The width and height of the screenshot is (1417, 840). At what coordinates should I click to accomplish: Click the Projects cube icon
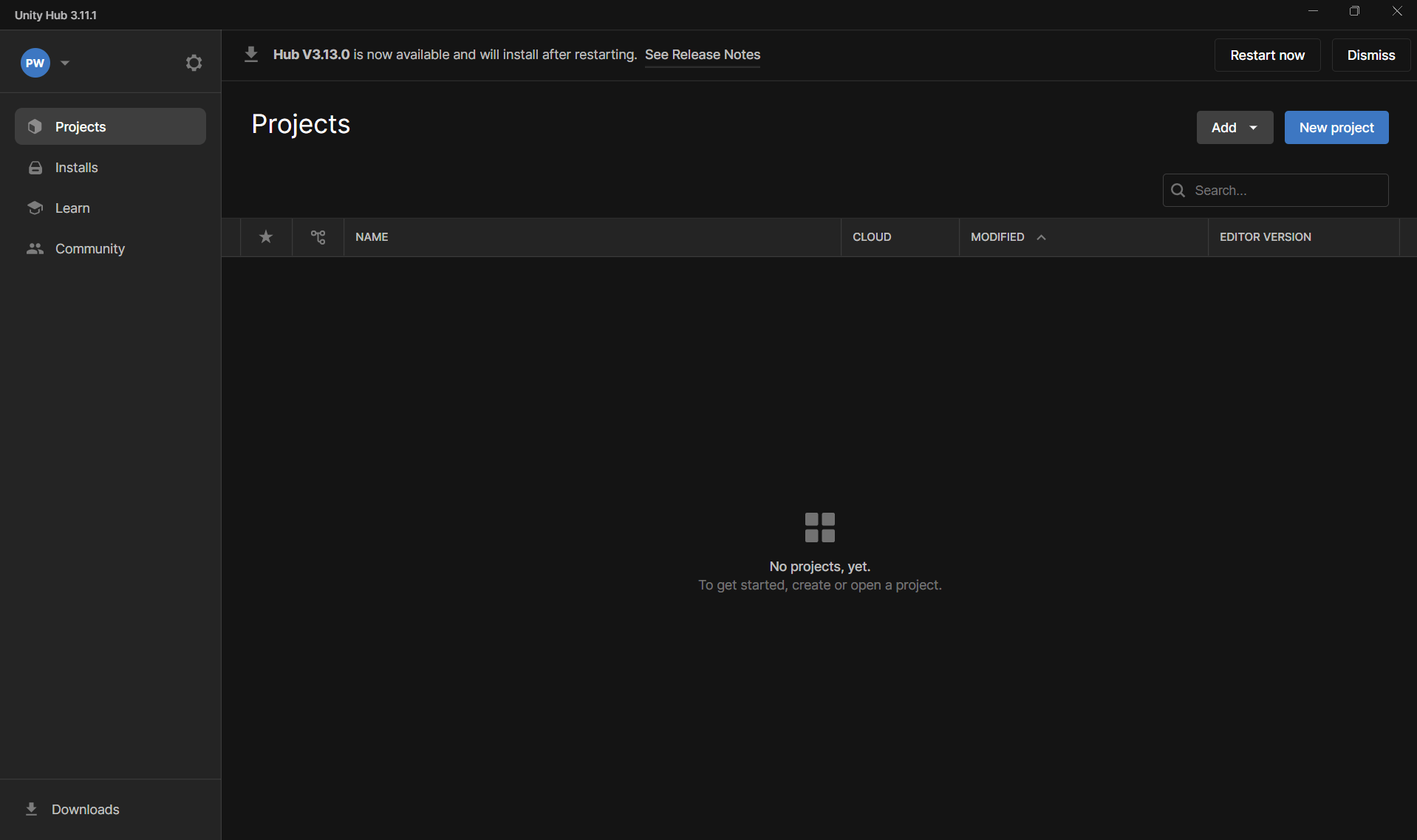(35, 126)
